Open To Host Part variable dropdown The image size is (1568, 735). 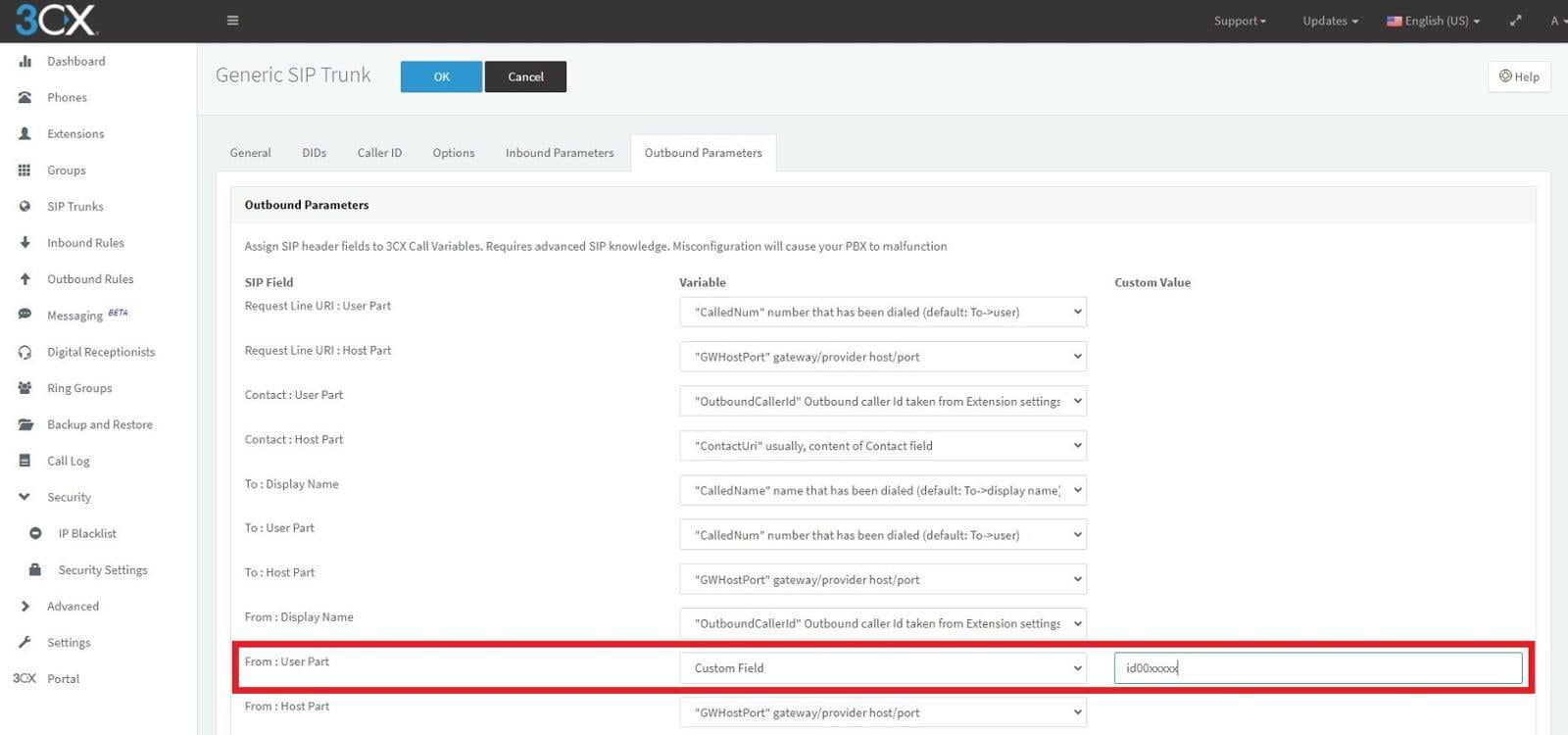tap(883, 579)
